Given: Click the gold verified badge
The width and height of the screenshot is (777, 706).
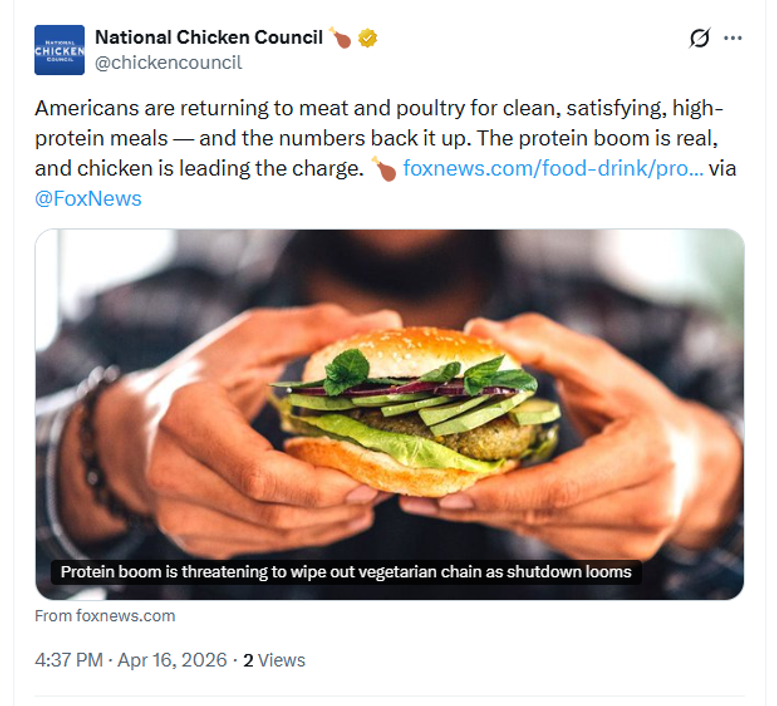Looking at the screenshot, I should click(x=368, y=38).
